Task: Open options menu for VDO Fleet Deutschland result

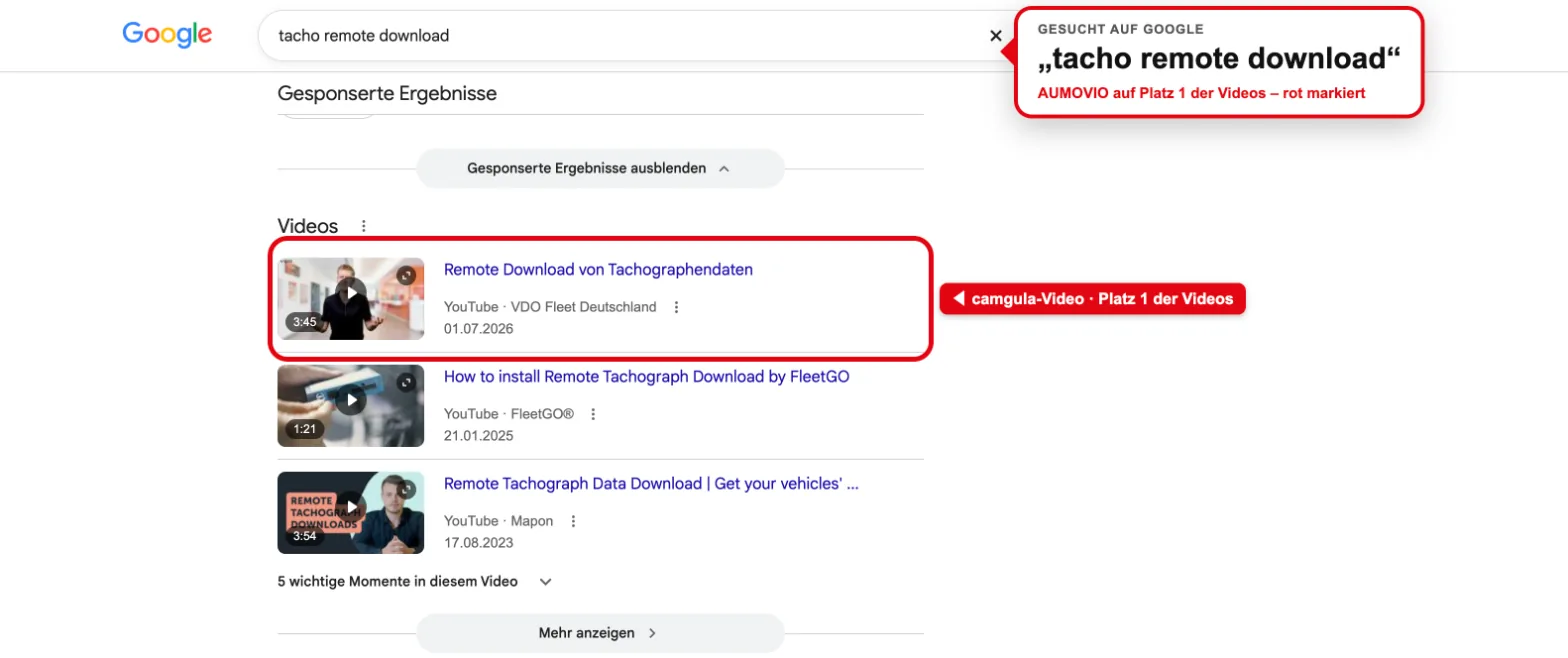Action: (x=676, y=307)
